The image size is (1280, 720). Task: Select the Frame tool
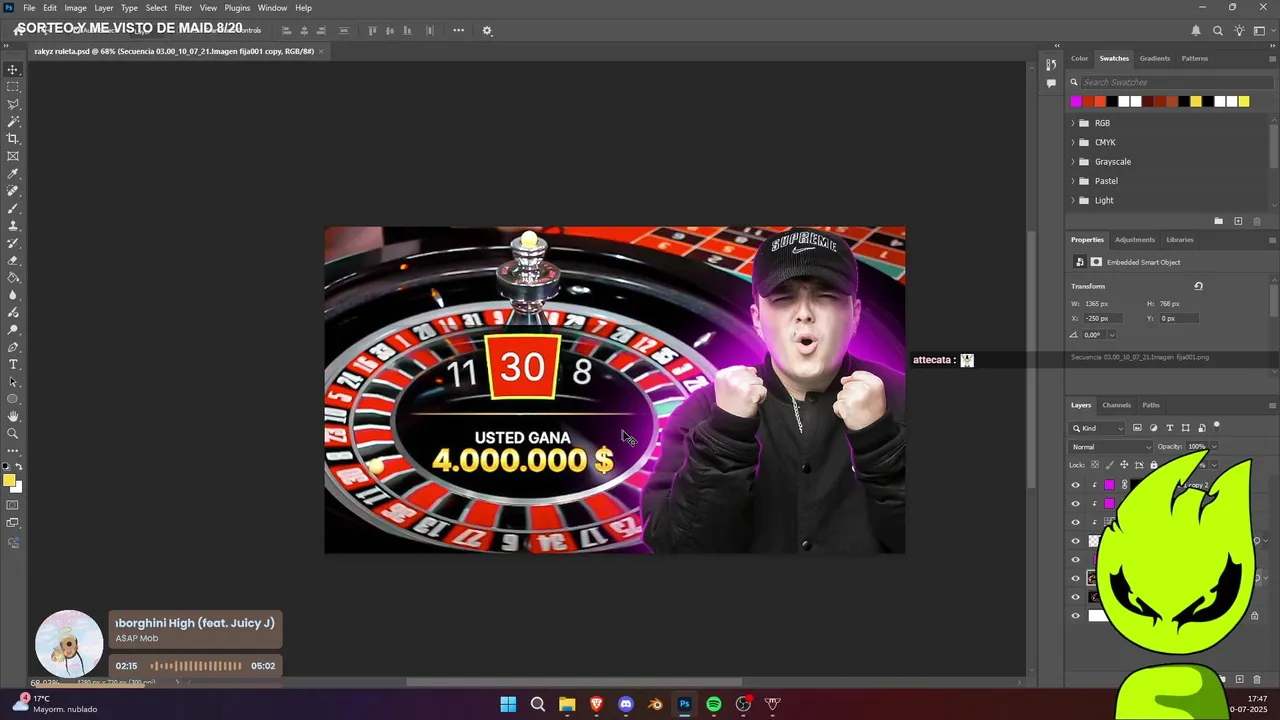pos(13,156)
